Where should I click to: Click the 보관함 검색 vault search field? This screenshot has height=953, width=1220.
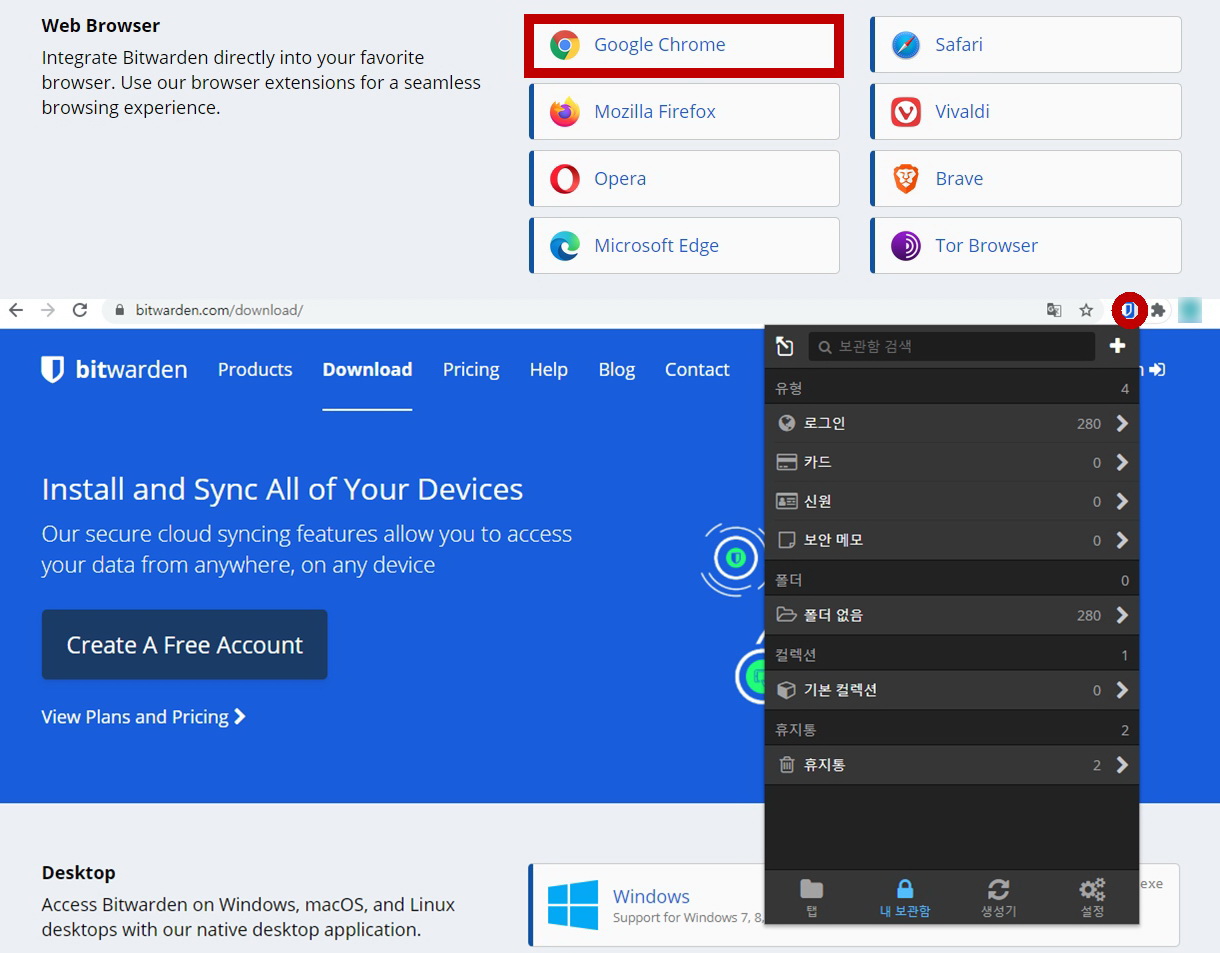tap(952, 346)
